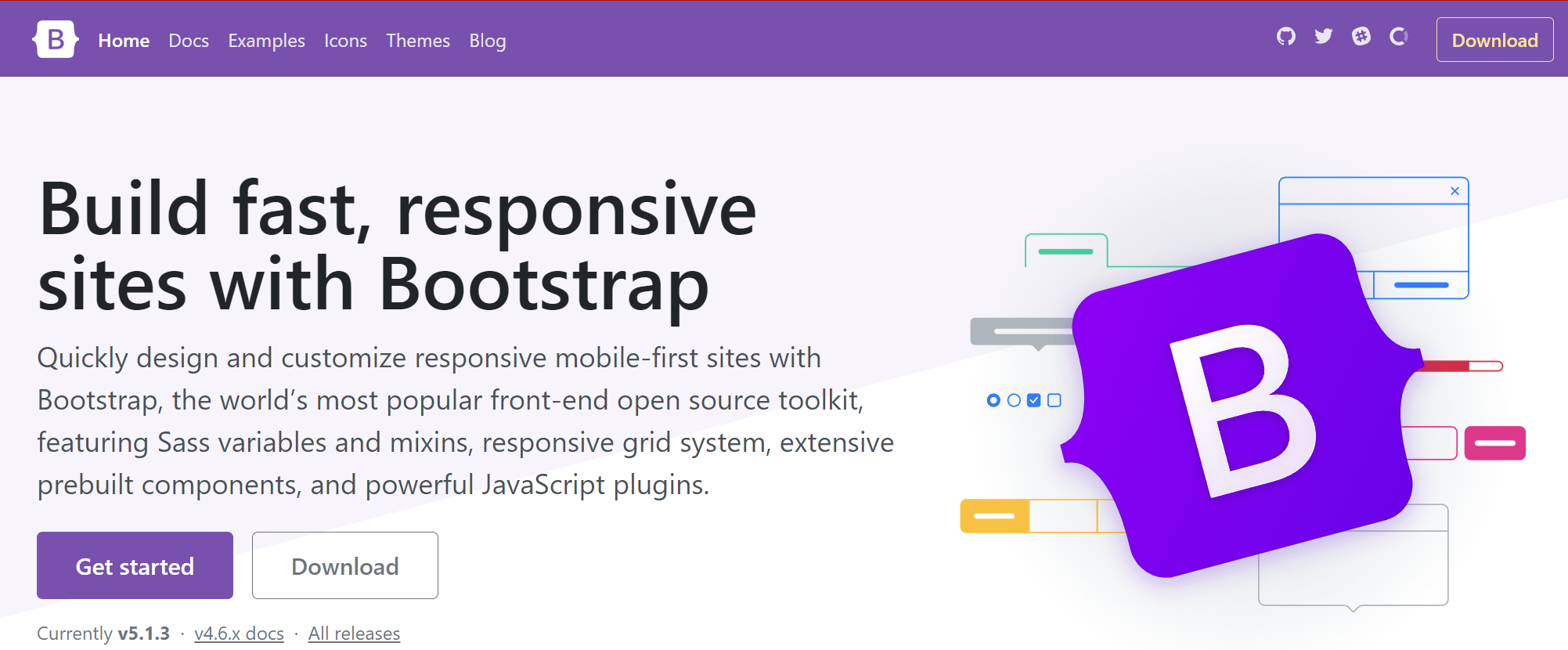Open the All releases link

pyautogui.click(x=354, y=634)
